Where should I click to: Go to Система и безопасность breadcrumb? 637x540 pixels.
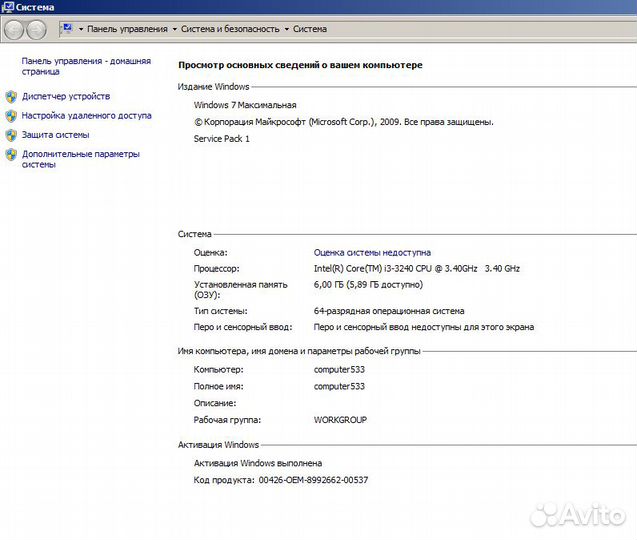click(x=230, y=29)
